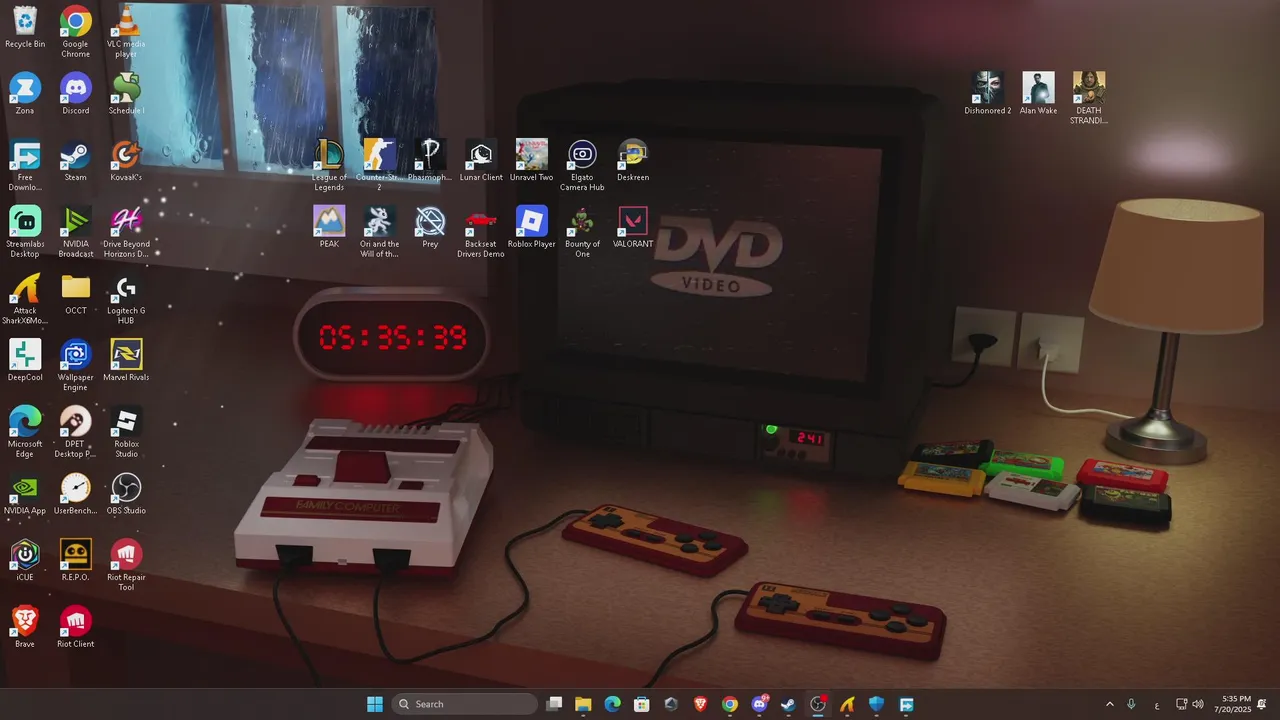Open VLC media player shortcut
The image size is (1280, 720).
pos(126,32)
